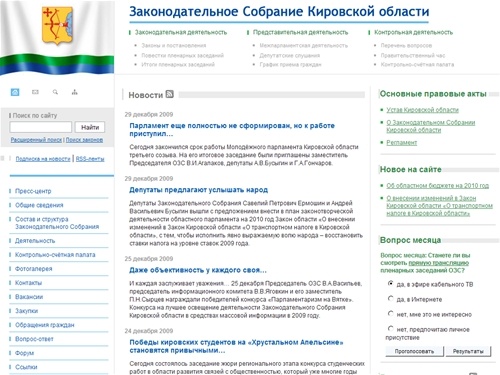Viewport: 500px width, 375px height.
Task: Open RSS-ленты link
Action: point(90,159)
